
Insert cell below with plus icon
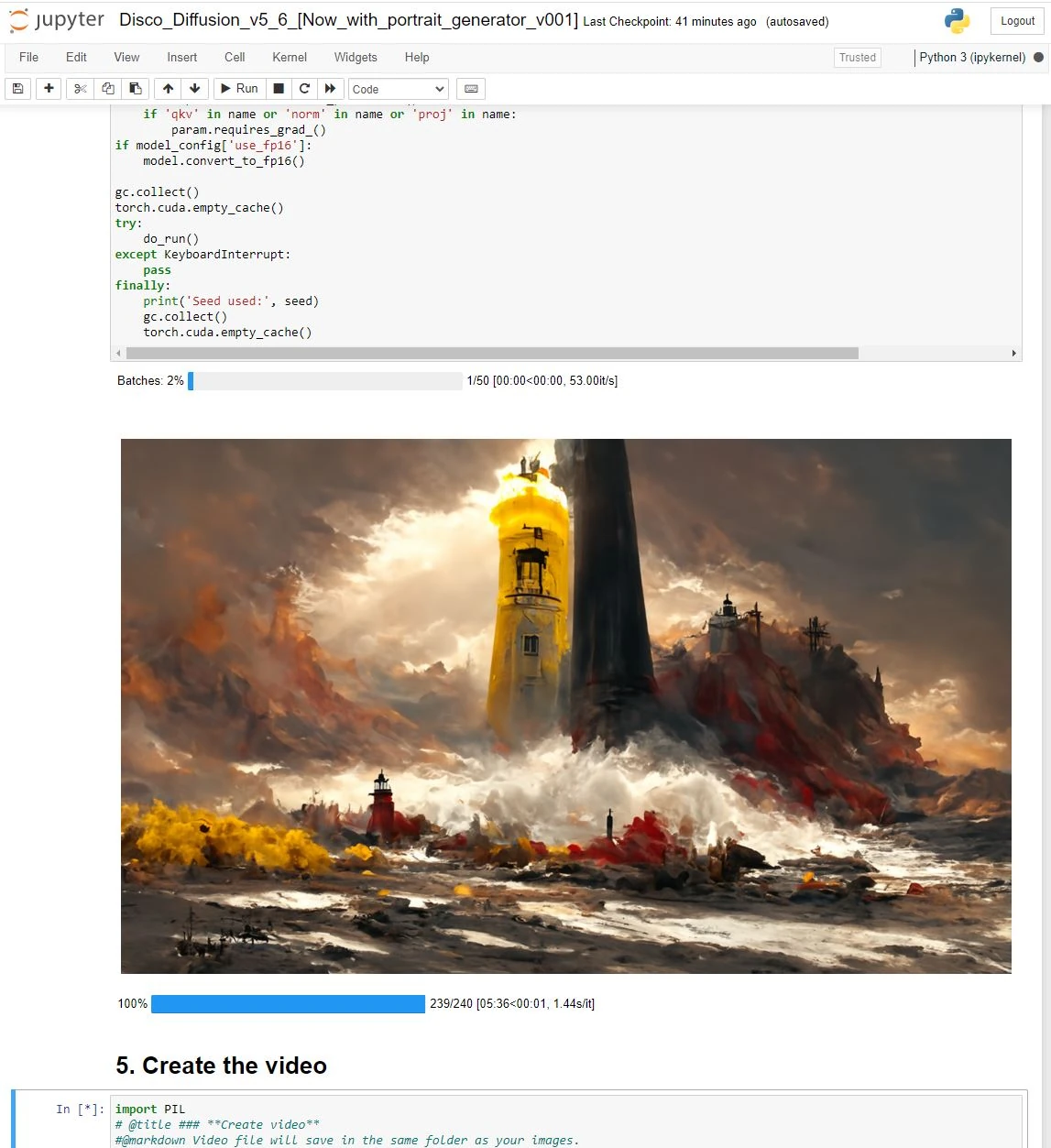coord(49,89)
